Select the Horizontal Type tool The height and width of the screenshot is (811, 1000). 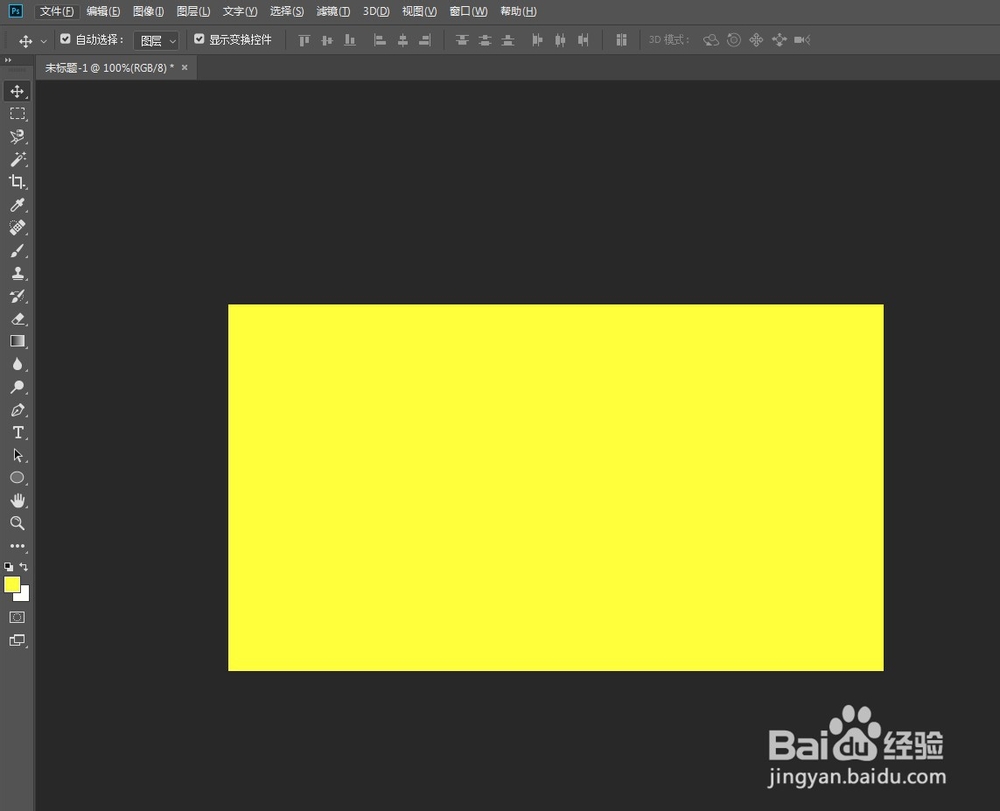[x=17, y=433]
